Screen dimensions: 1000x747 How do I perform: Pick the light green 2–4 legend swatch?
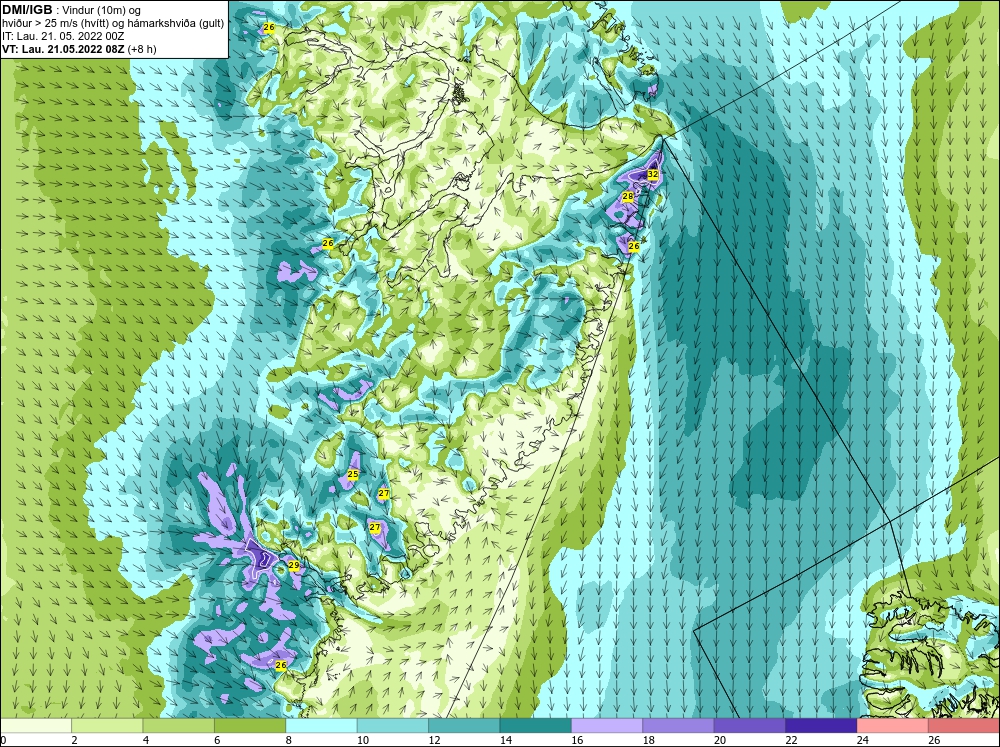click(107, 726)
